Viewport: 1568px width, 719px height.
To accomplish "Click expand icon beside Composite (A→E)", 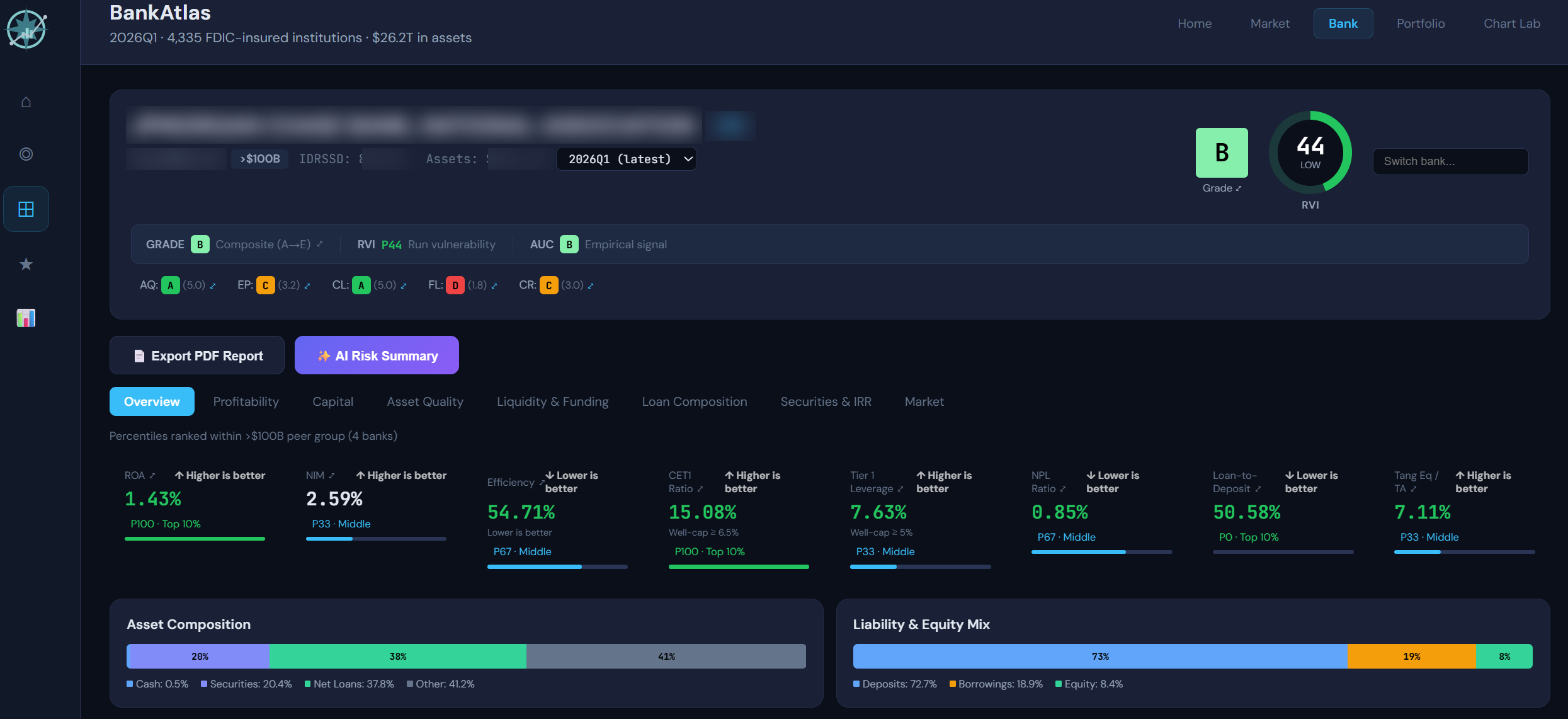I will click(320, 244).
